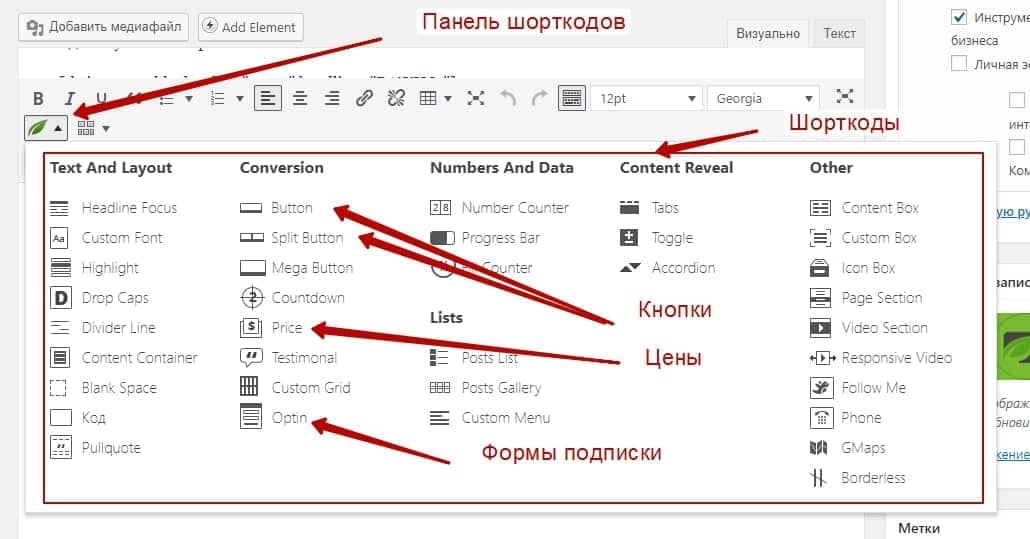Insert GMaps shortcode
The width and height of the screenshot is (1030, 539).
tap(848, 448)
